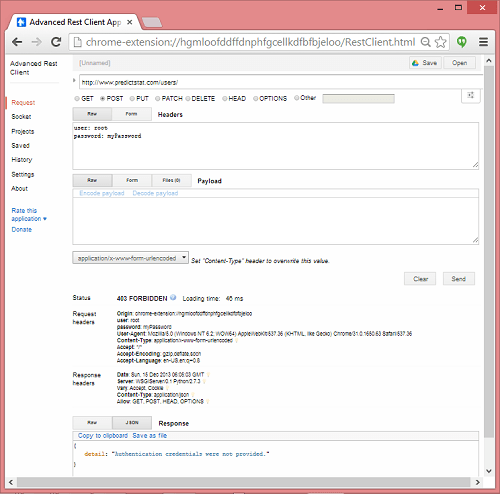Click the info icon next to 403 FORBIDDEN

[173, 297]
